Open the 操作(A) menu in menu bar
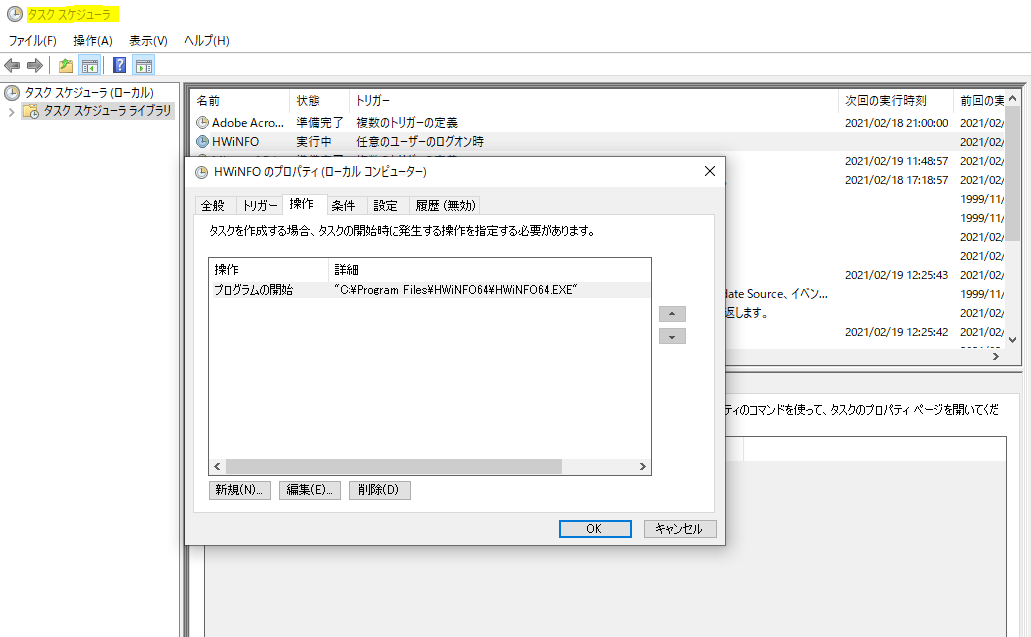The width and height of the screenshot is (1031, 637). click(x=93, y=41)
